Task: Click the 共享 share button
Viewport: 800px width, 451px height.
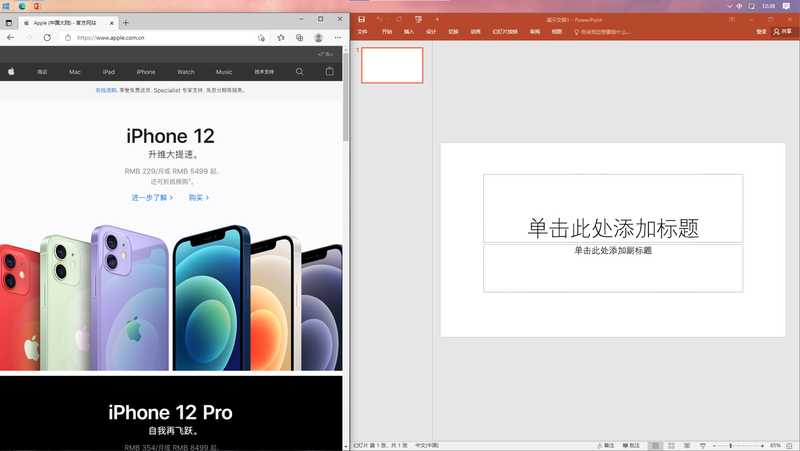Action: click(x=783, y=32)
